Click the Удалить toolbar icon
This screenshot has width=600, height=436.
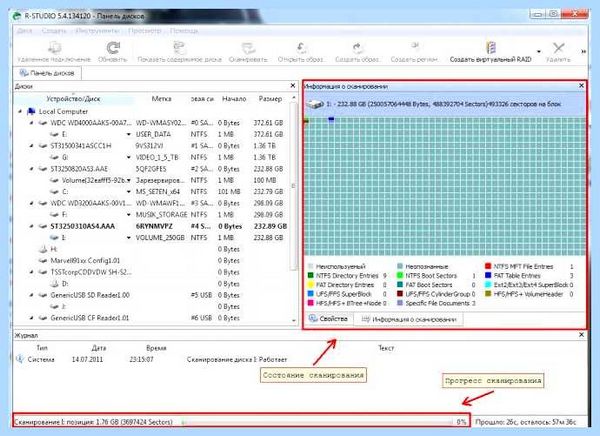(x=558, y=48)
